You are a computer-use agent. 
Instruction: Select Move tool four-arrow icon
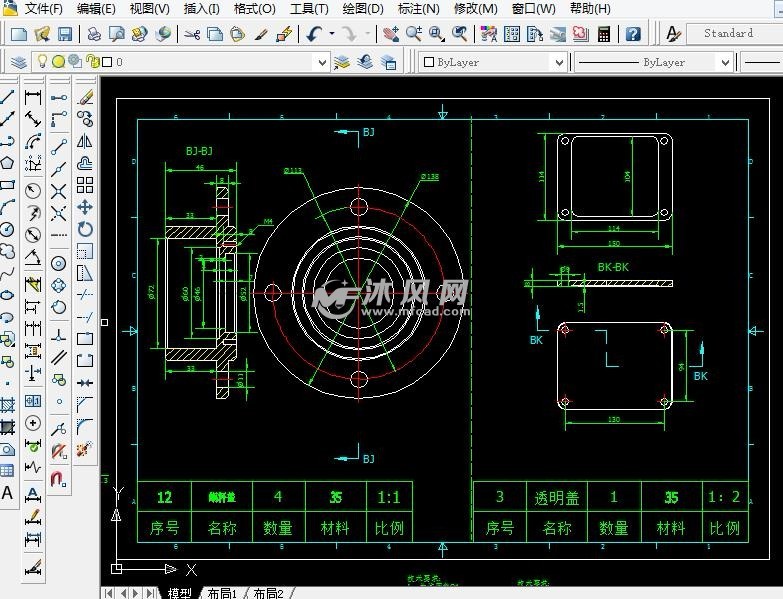(85, 207)
